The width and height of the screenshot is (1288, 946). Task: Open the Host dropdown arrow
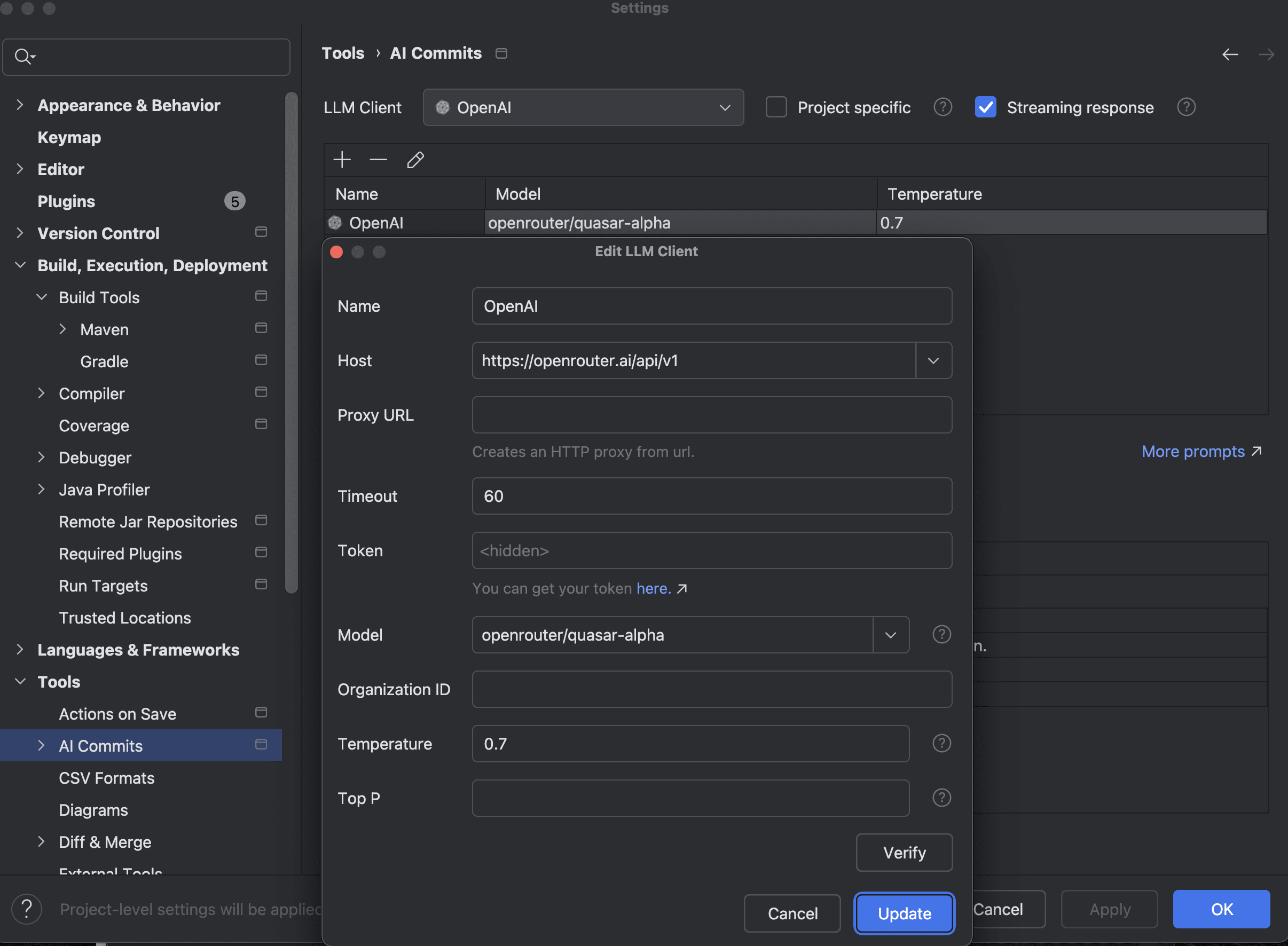click(933, 361)
